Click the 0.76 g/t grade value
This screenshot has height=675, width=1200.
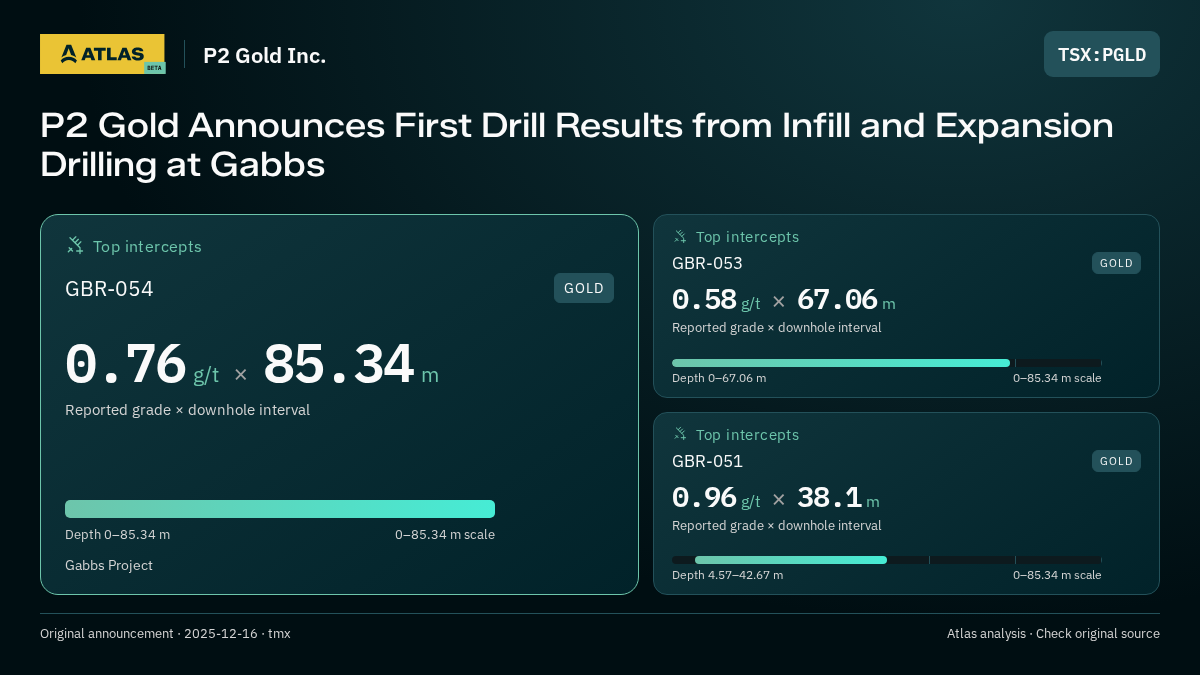click(x=142, y=365)
